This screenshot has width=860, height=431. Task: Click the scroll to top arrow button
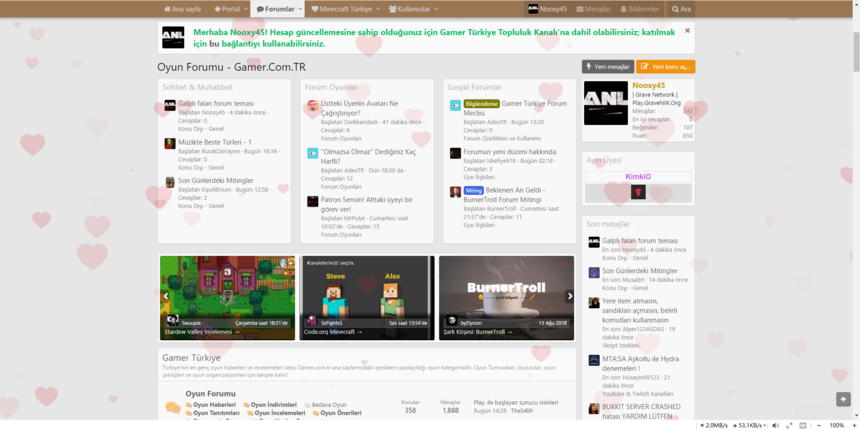843,399
